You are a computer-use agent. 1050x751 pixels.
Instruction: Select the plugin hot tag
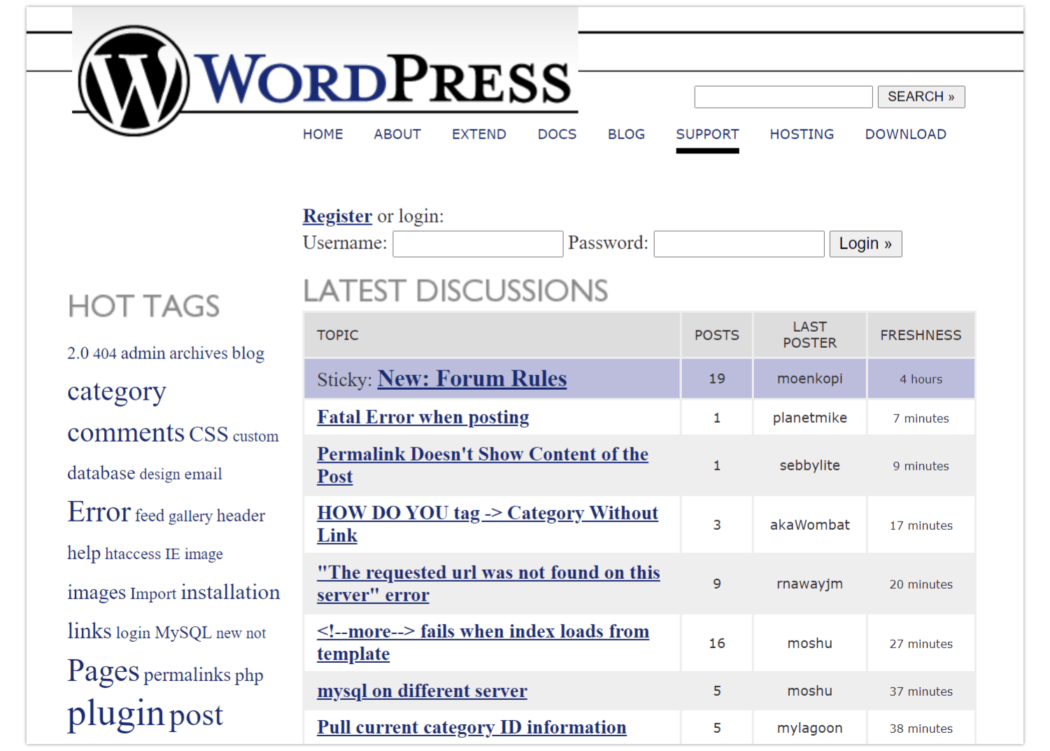(x=115, y=714)
